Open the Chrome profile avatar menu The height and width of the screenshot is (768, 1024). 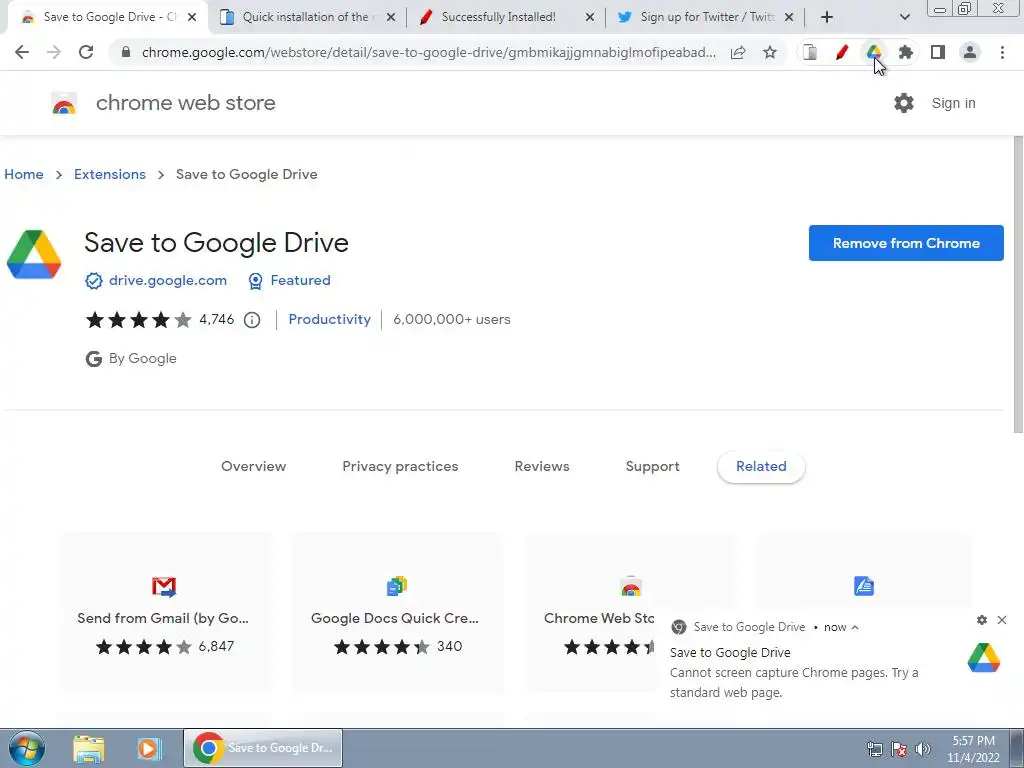[x=970, y=52]
